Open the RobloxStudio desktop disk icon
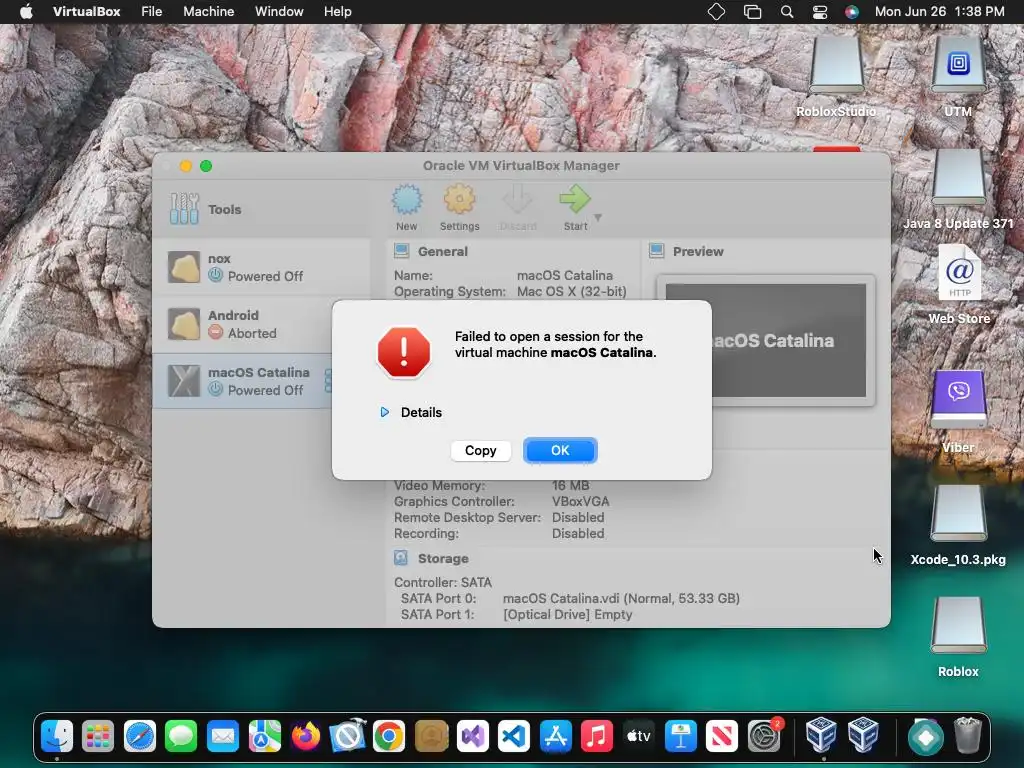The image size is (1024, 768). coord(837,65)
